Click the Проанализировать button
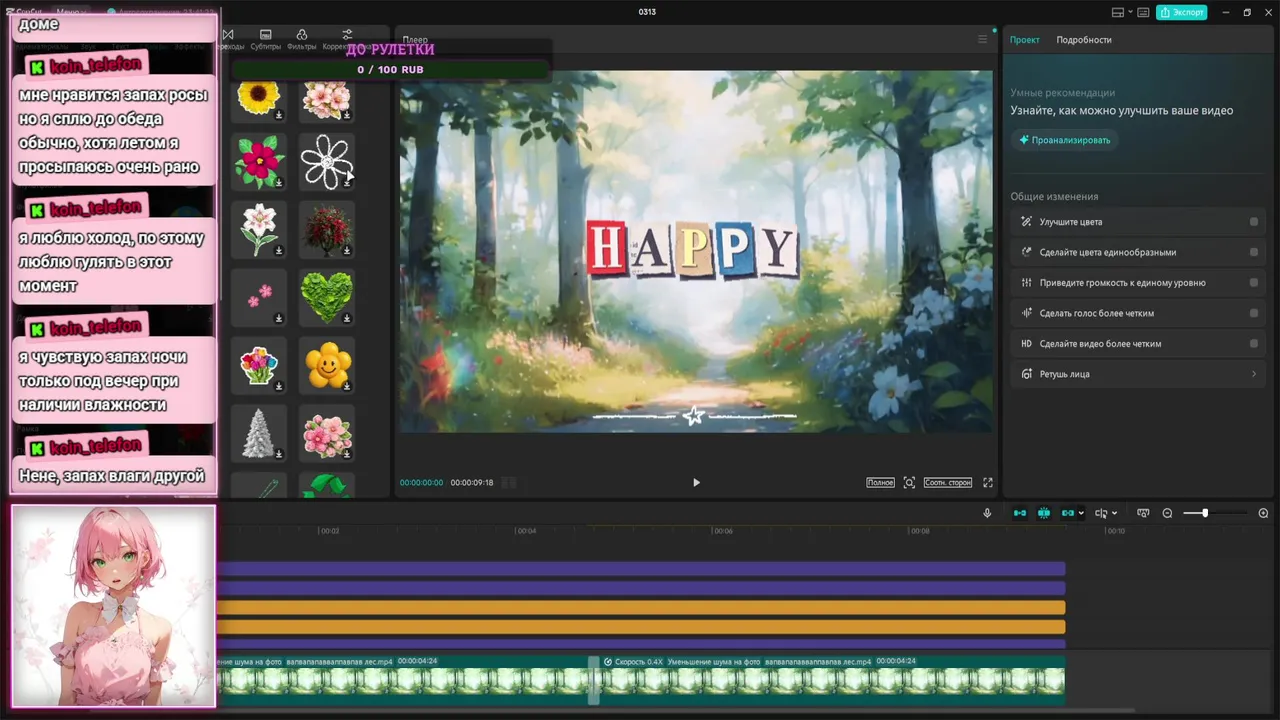This screenshot has width=1280, height=720. 1064,140
